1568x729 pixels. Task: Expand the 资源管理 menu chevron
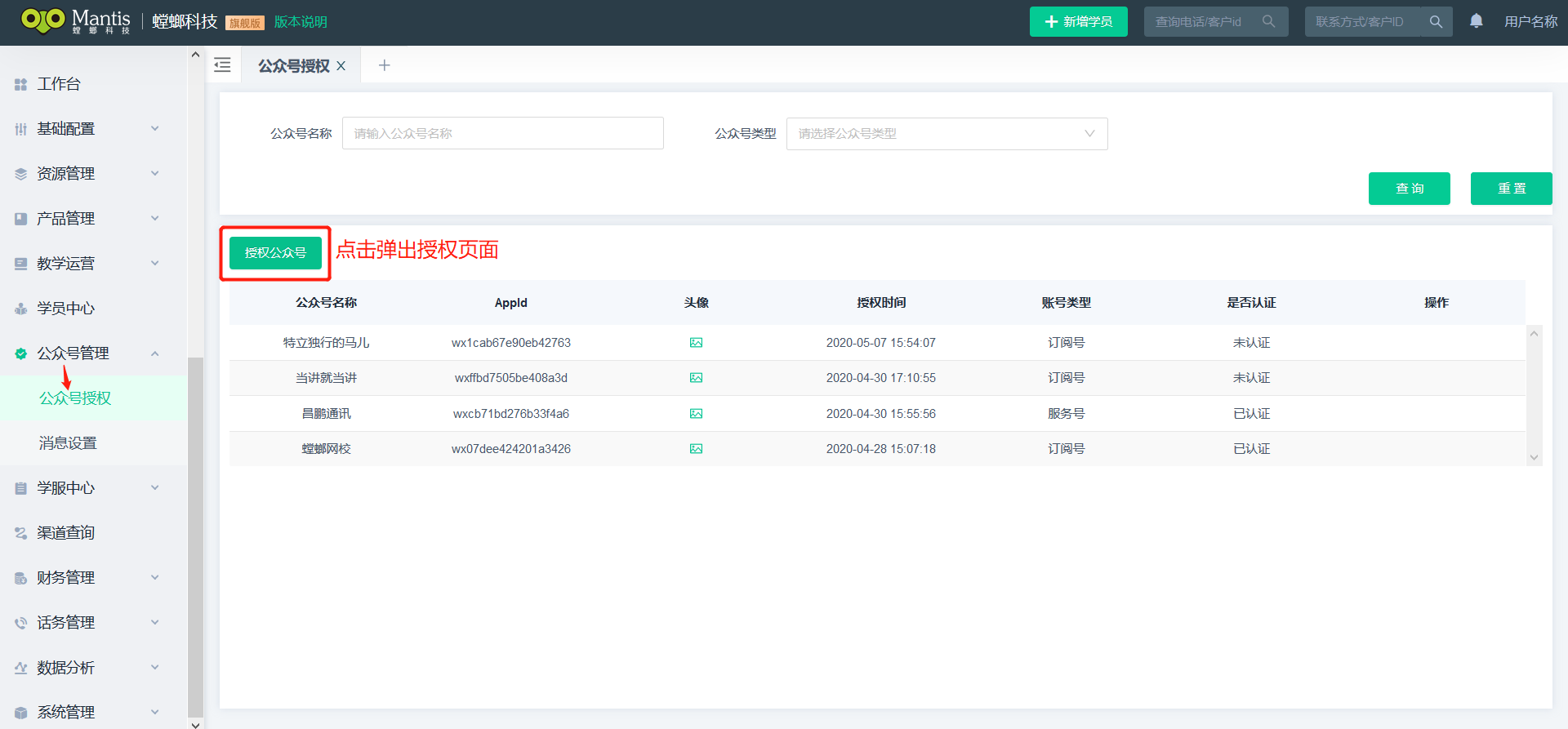(154, 174)
